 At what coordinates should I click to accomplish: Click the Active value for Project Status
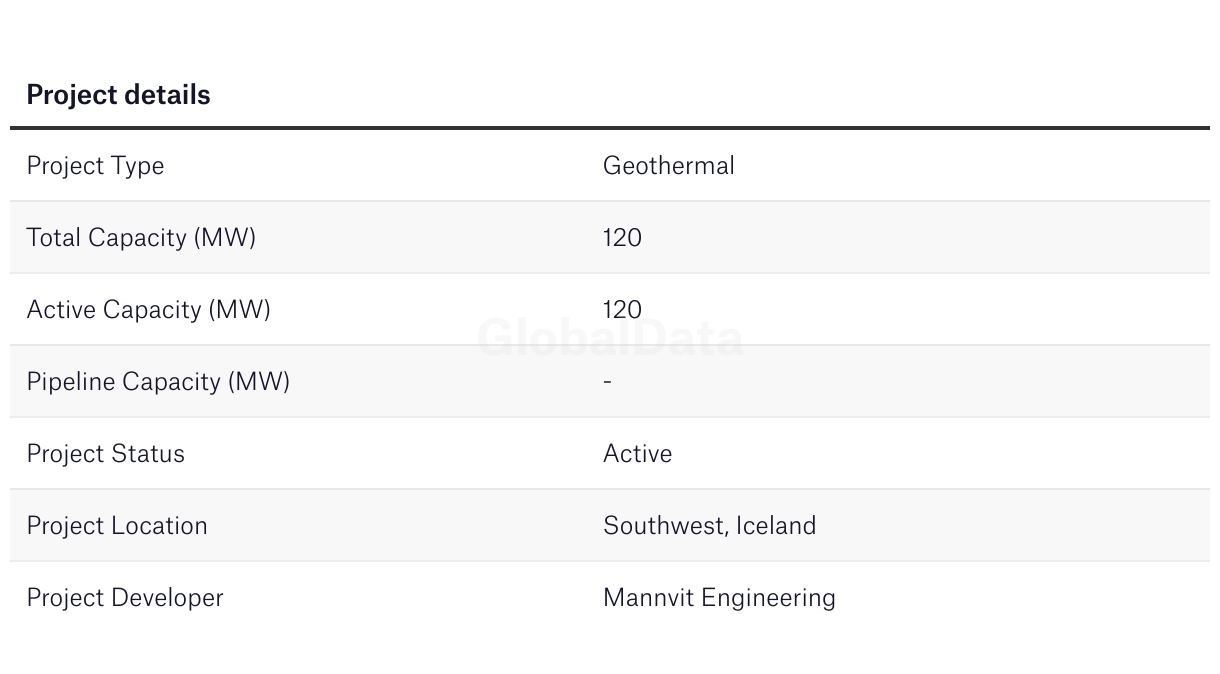tap(637, 454)
